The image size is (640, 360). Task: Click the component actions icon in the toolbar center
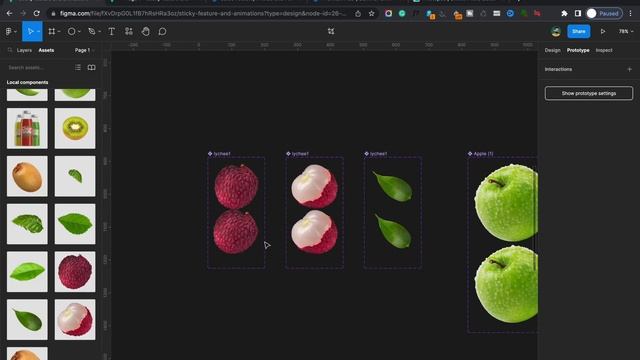coord(331,31)
